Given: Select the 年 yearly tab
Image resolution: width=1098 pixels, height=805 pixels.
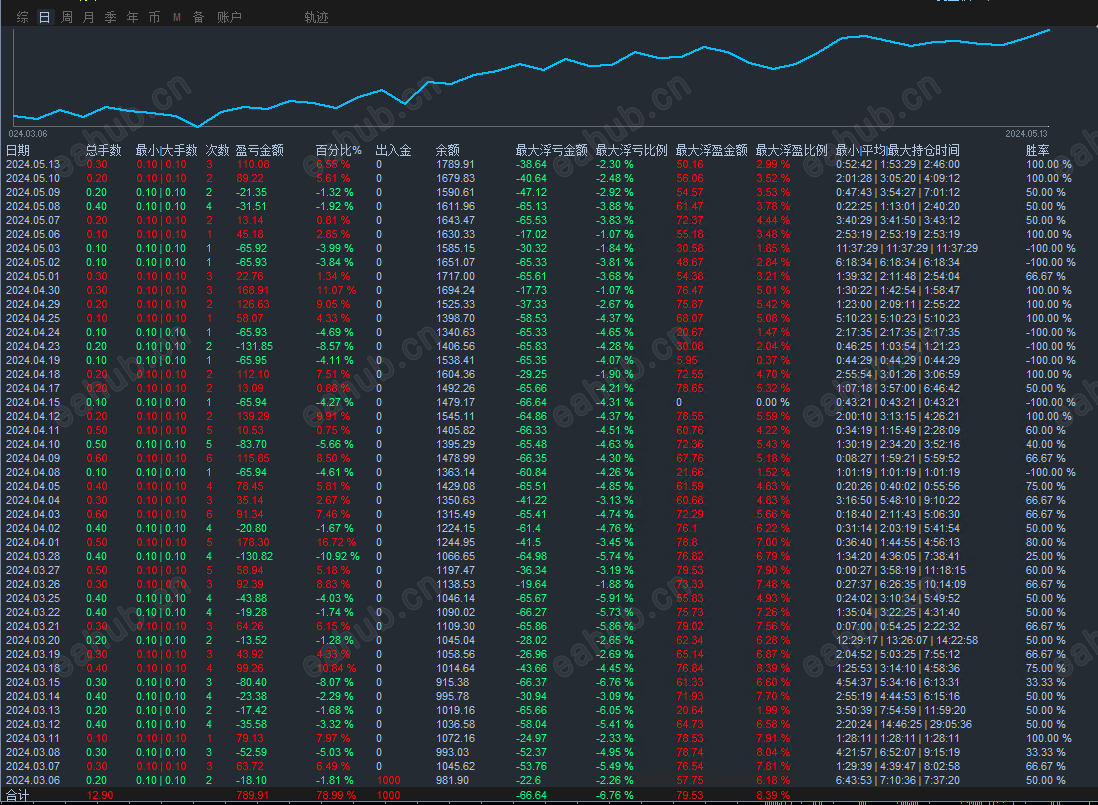Looking at the screenshot, I should tap(132, 17).
